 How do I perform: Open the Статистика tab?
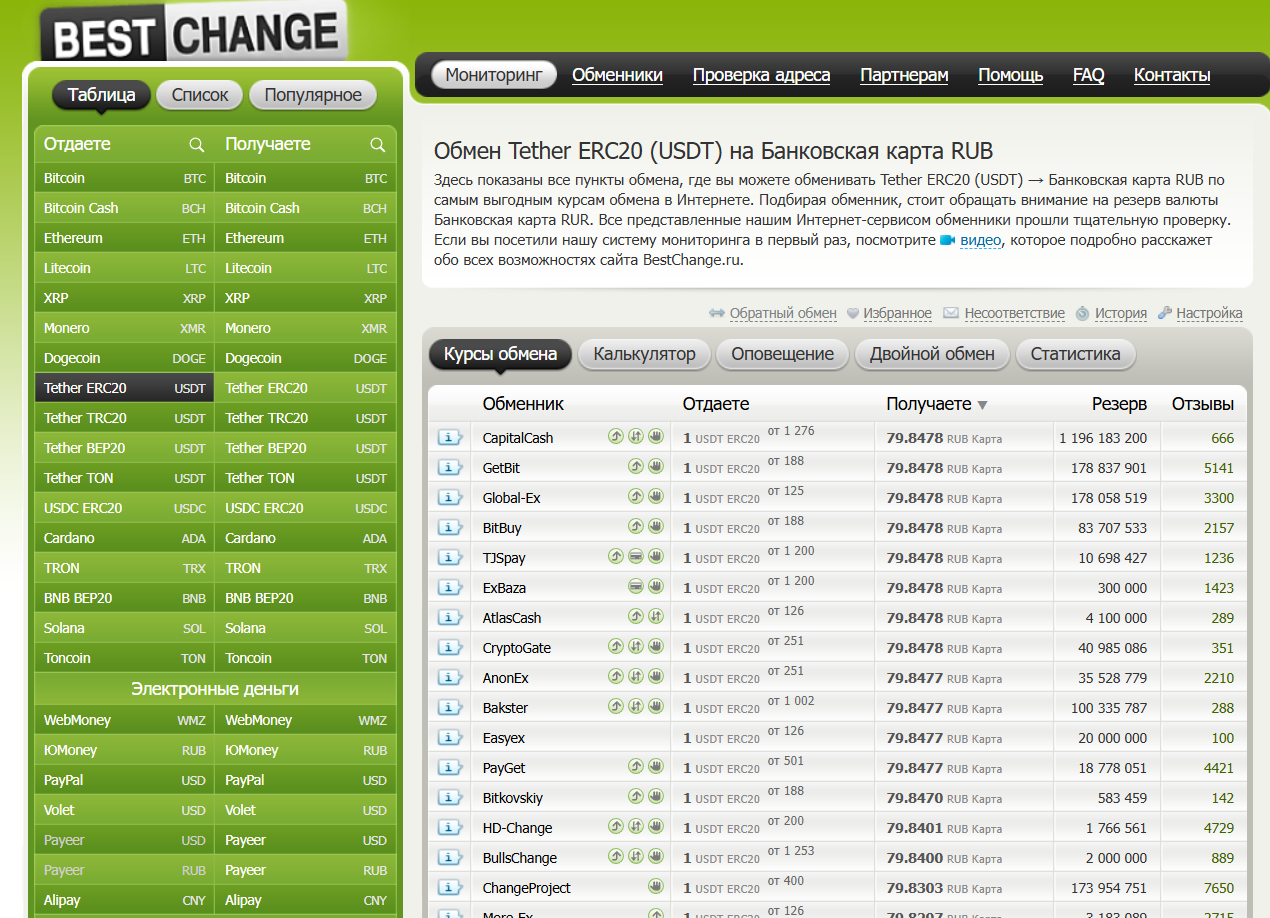[1076, 354]
